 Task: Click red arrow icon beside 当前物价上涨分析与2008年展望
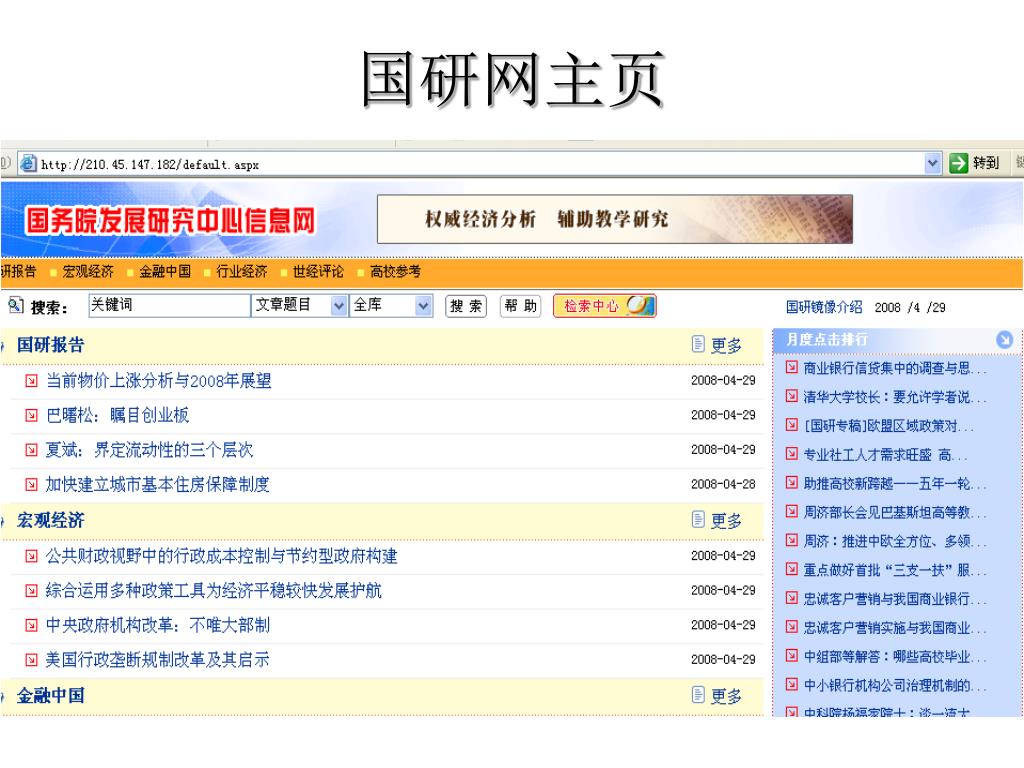click(x=31, y=380)
